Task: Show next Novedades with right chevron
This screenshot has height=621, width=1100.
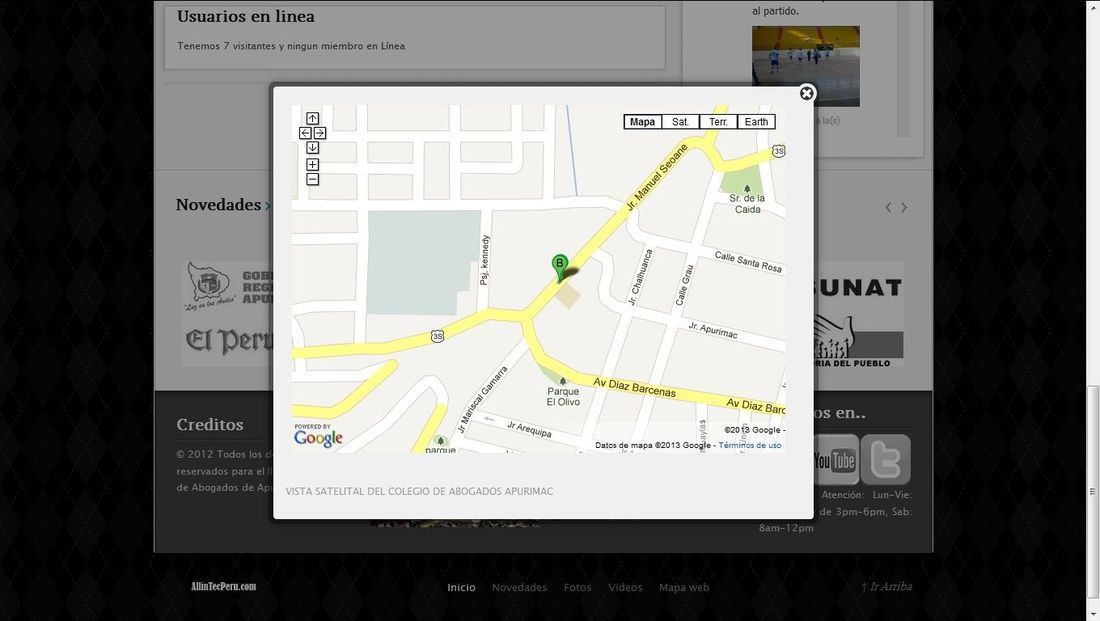Action: tap(904, 207)
